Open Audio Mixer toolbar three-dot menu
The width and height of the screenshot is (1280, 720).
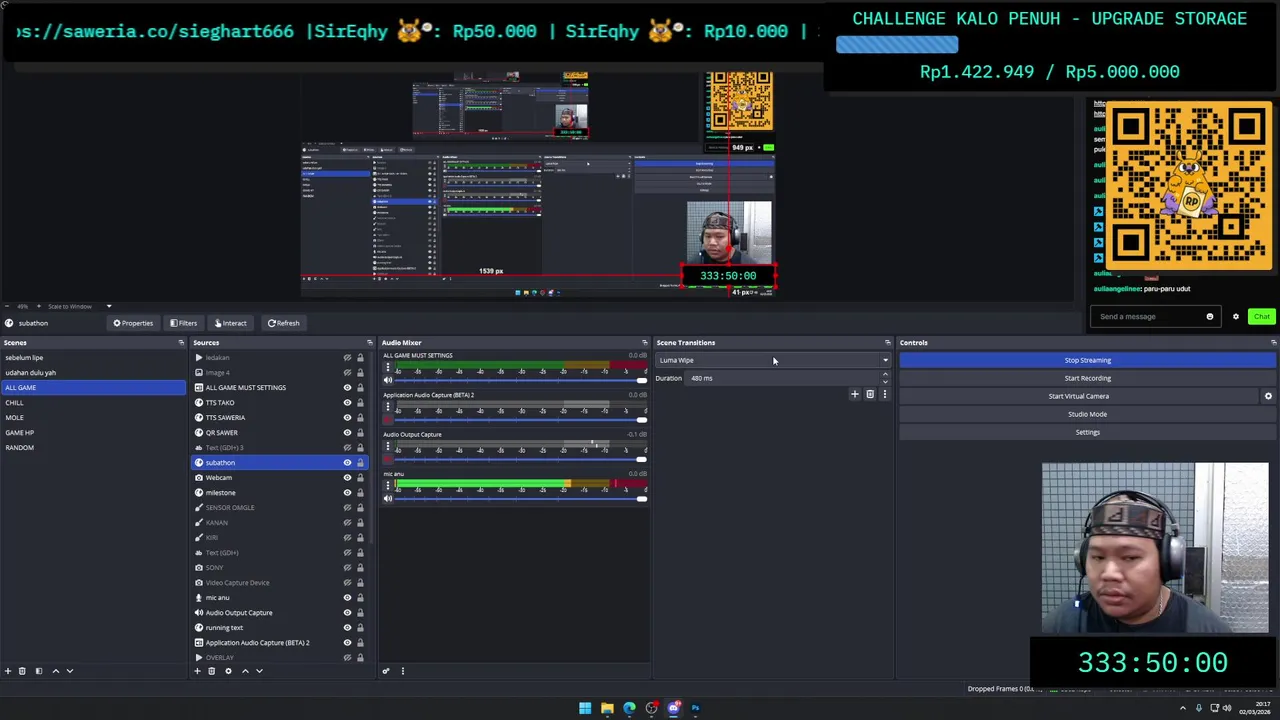click(403, 671)
